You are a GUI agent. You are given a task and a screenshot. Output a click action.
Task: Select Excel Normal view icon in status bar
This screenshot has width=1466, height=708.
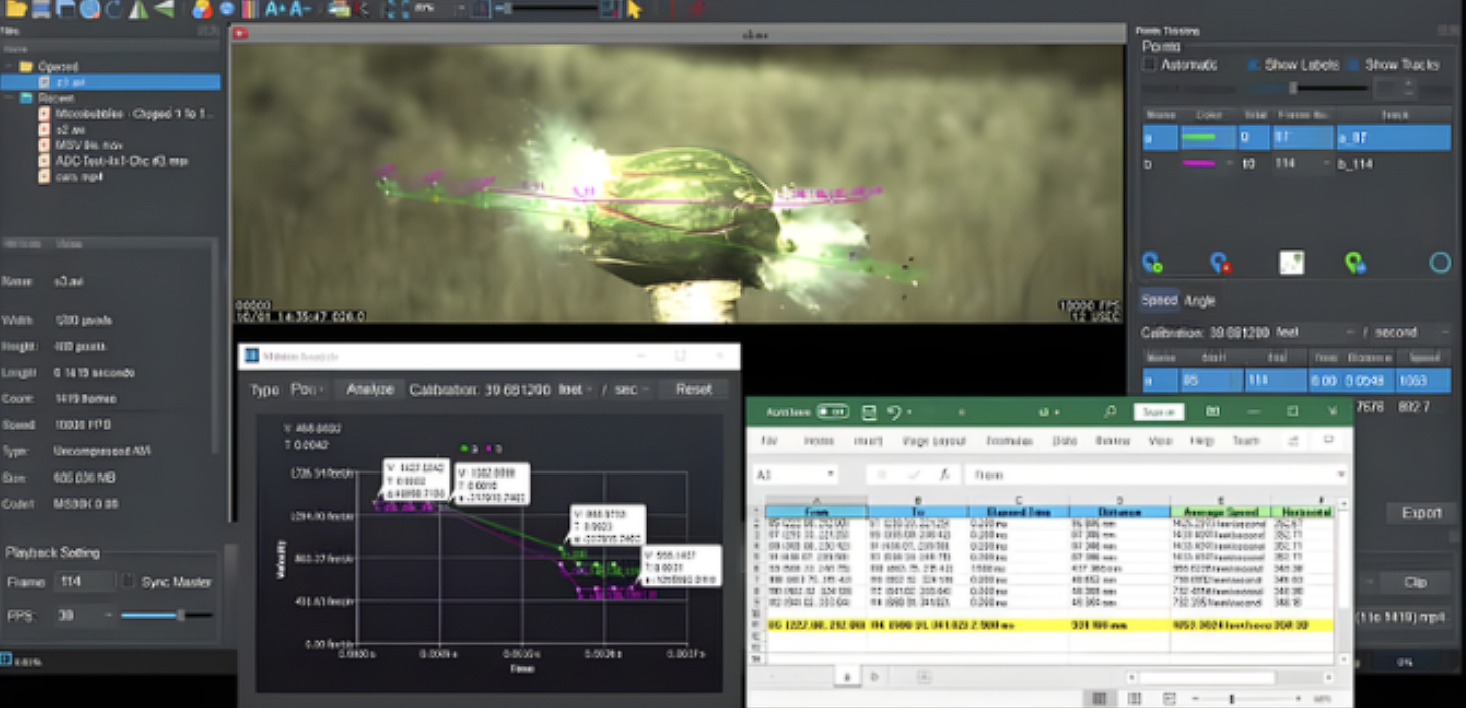click(x=1100, y=698)
